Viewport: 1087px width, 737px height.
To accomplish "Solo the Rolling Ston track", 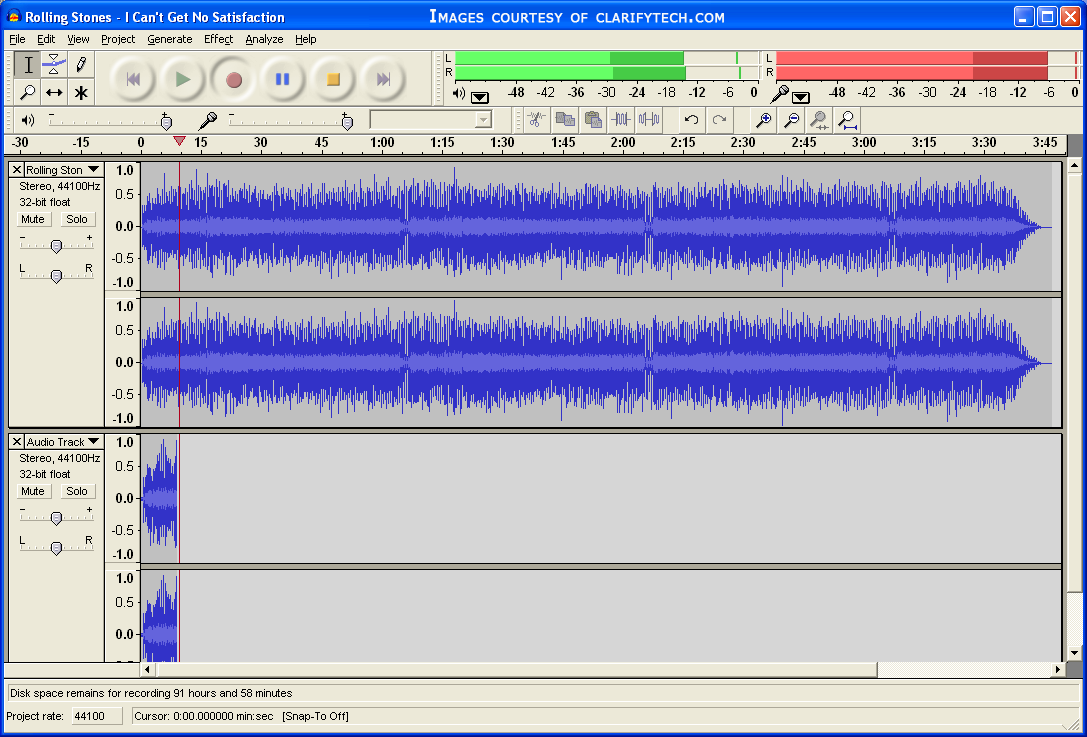I will [77, 219].
